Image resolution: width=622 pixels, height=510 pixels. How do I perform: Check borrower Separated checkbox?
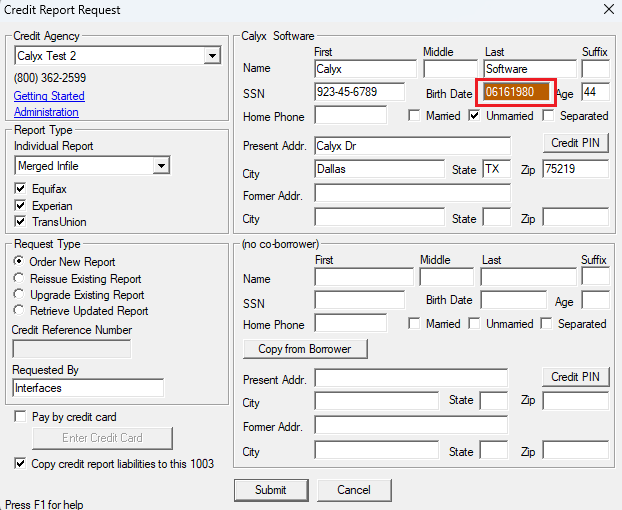(548, 115)
